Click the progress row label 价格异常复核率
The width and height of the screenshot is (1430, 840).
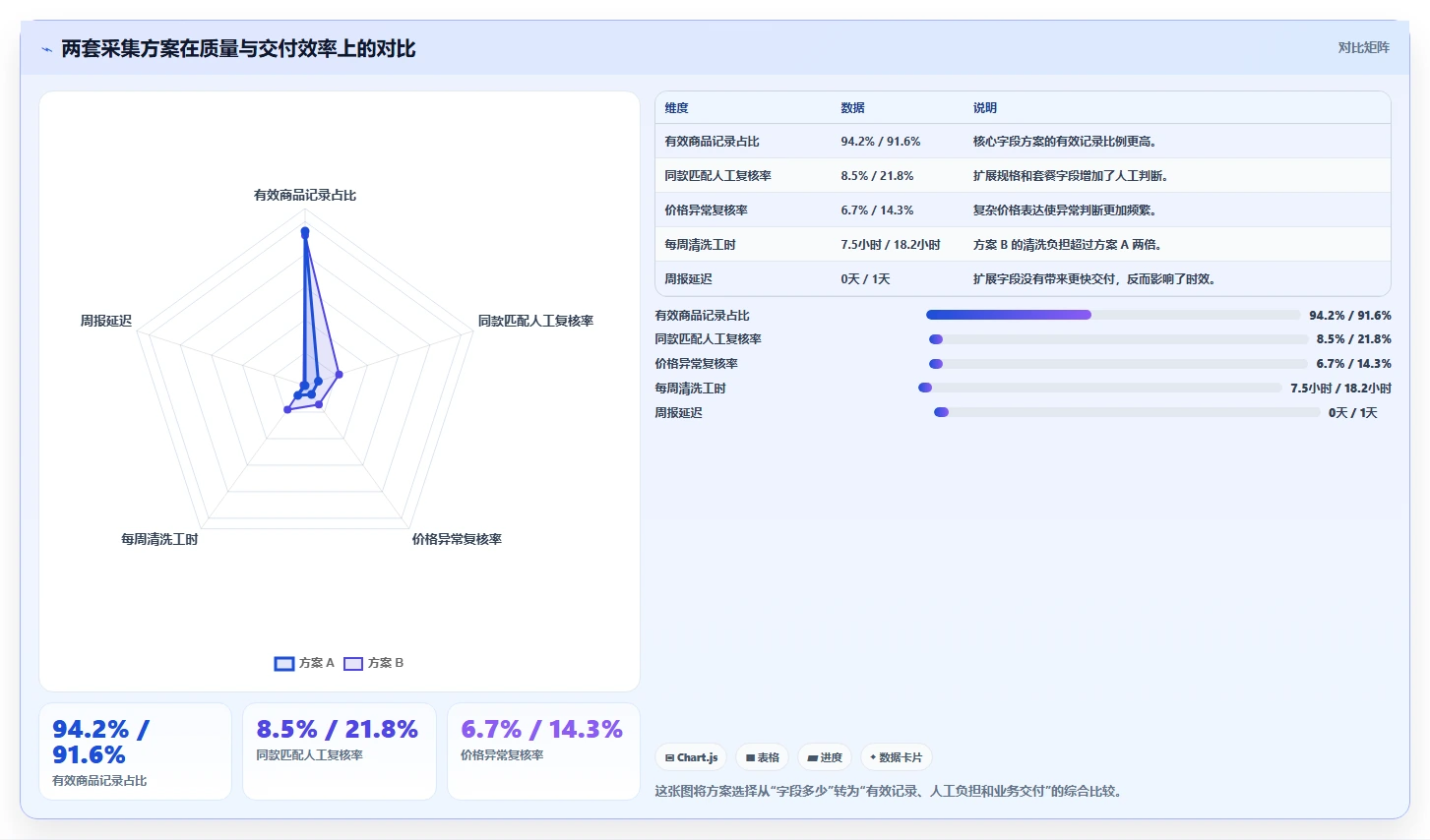tap(696, 364)
